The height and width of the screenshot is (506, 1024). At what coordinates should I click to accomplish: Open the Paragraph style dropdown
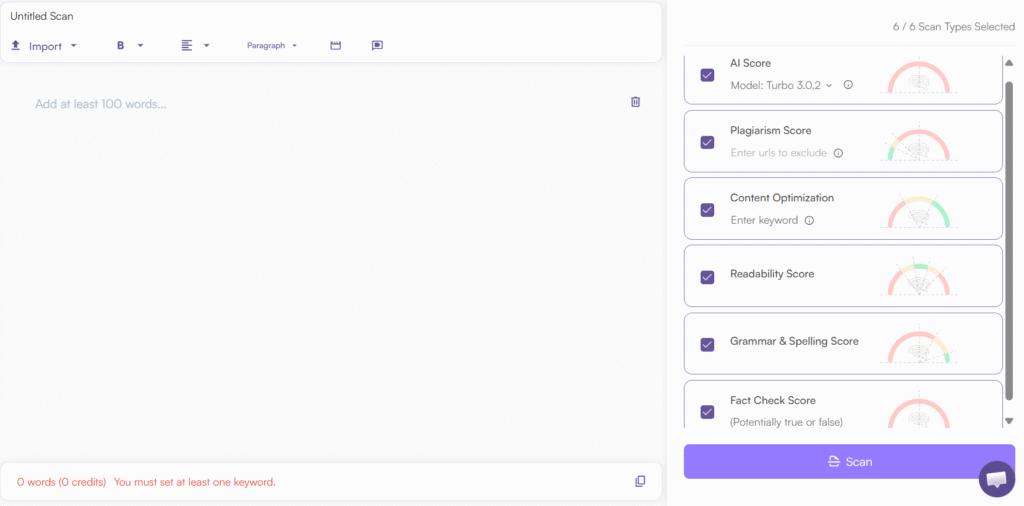pos(272,46)
